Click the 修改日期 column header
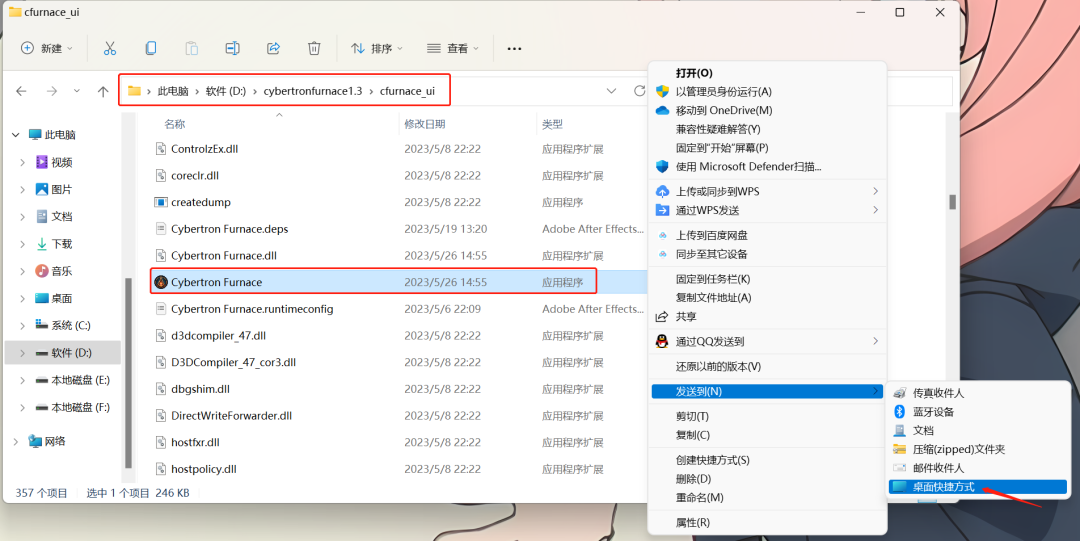The width and height of the screenshot is (1080, 541). pyautogui.click(x=424, y=124)
